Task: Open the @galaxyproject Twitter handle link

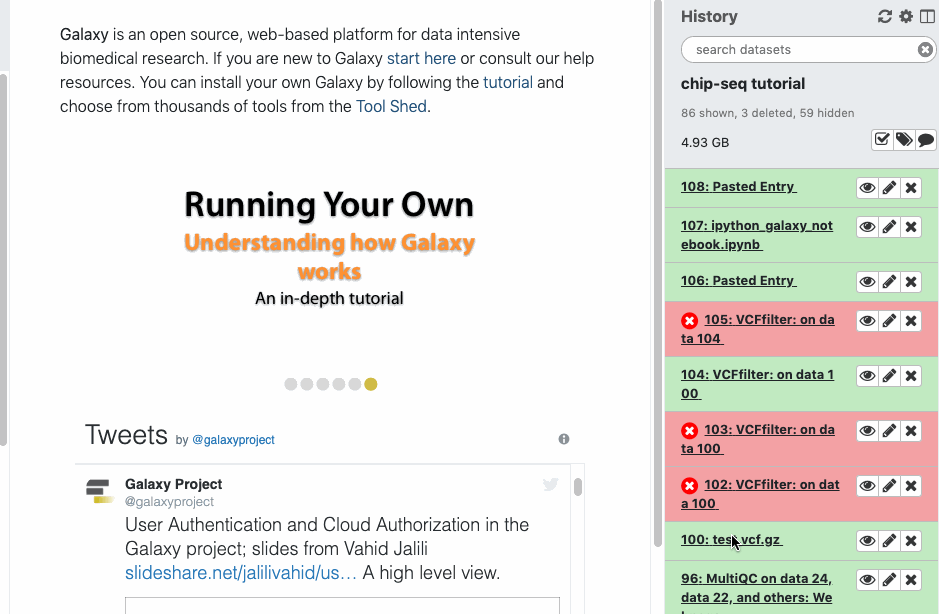Action: tap(233, 440)
